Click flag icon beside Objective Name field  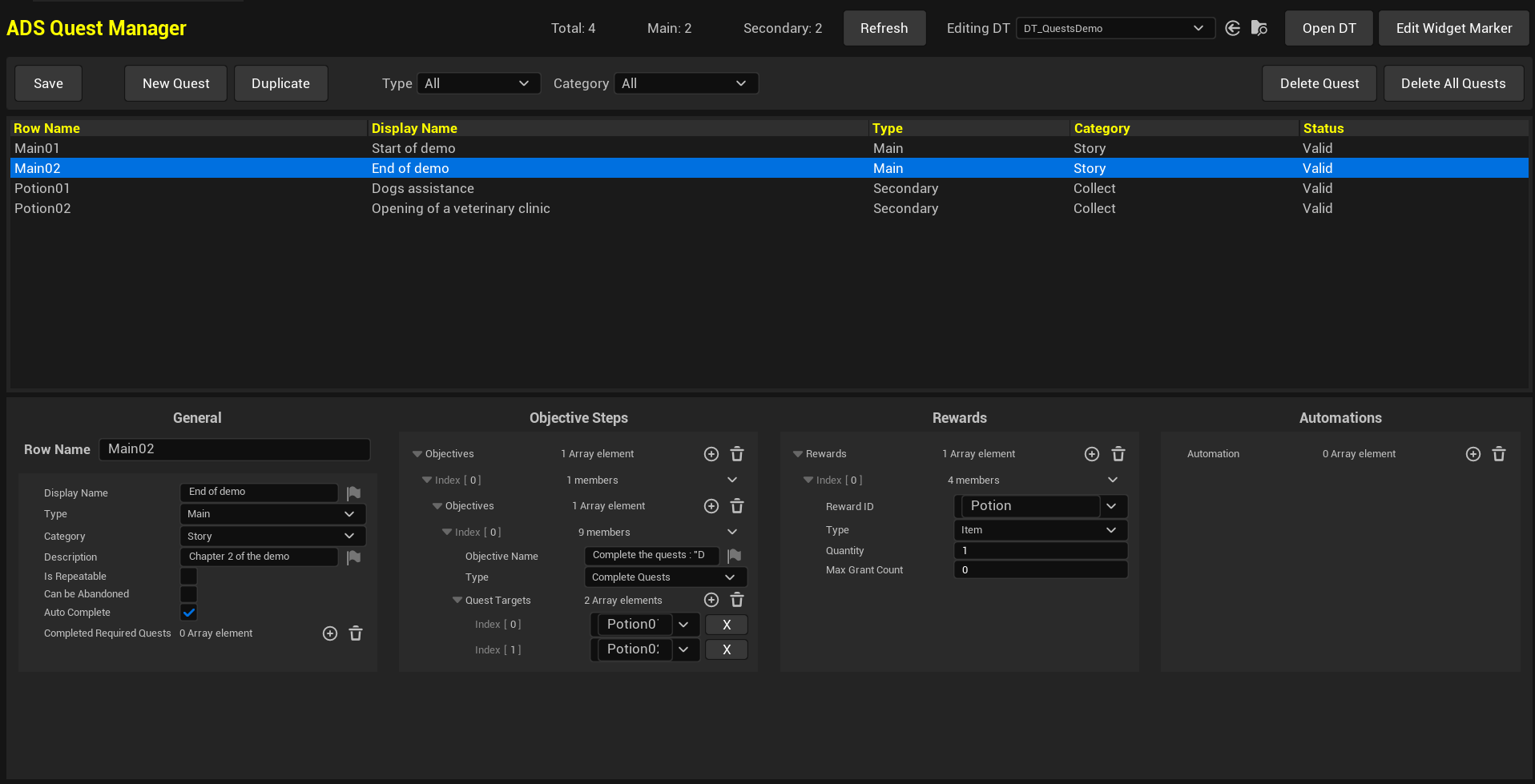[735, 555]
